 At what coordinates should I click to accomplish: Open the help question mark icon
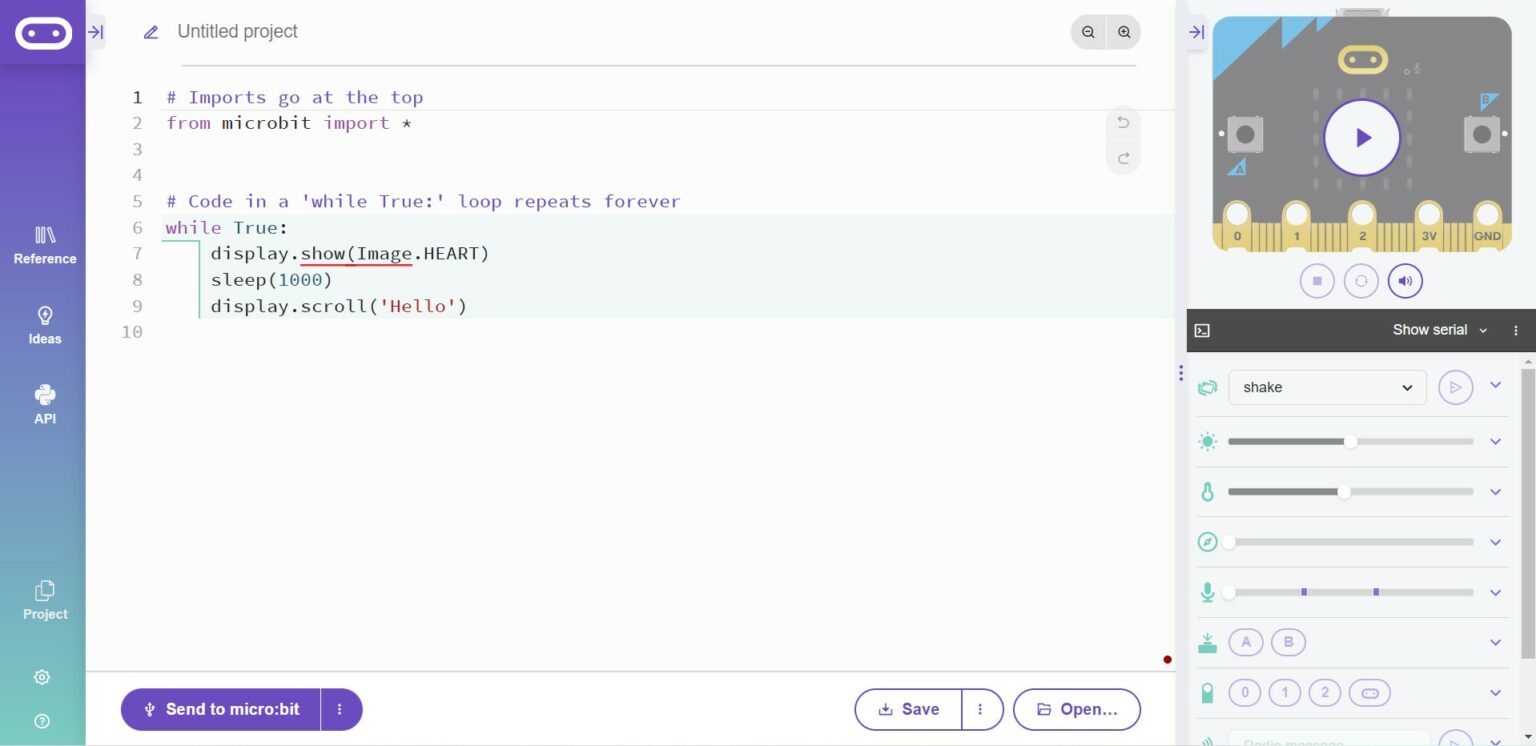42,721
